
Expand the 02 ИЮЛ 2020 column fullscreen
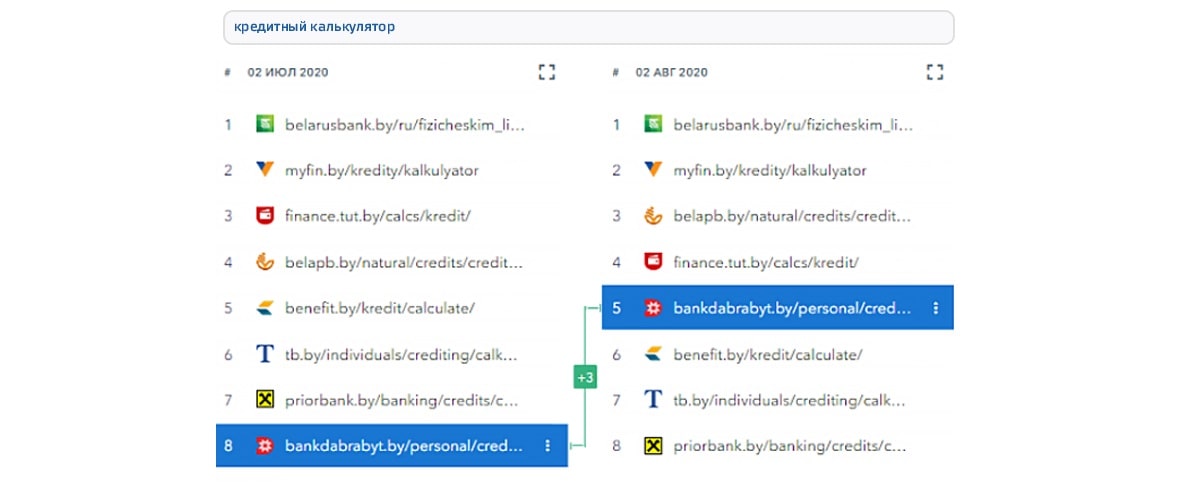click(x=546, y=72)
